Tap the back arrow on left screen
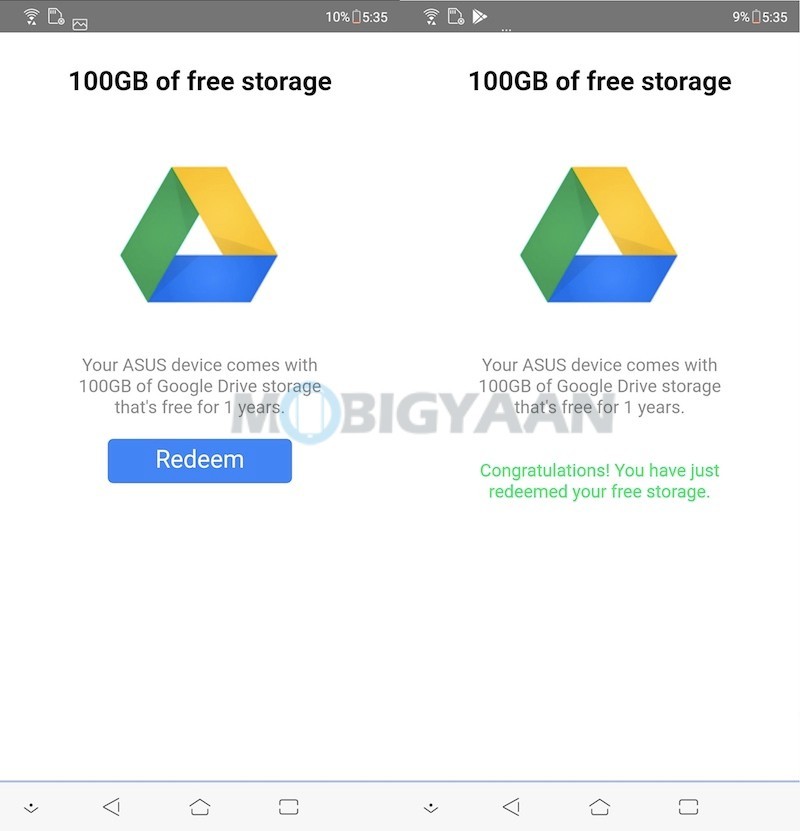This screenshot has width=800, height=831. tap(112, 807)
